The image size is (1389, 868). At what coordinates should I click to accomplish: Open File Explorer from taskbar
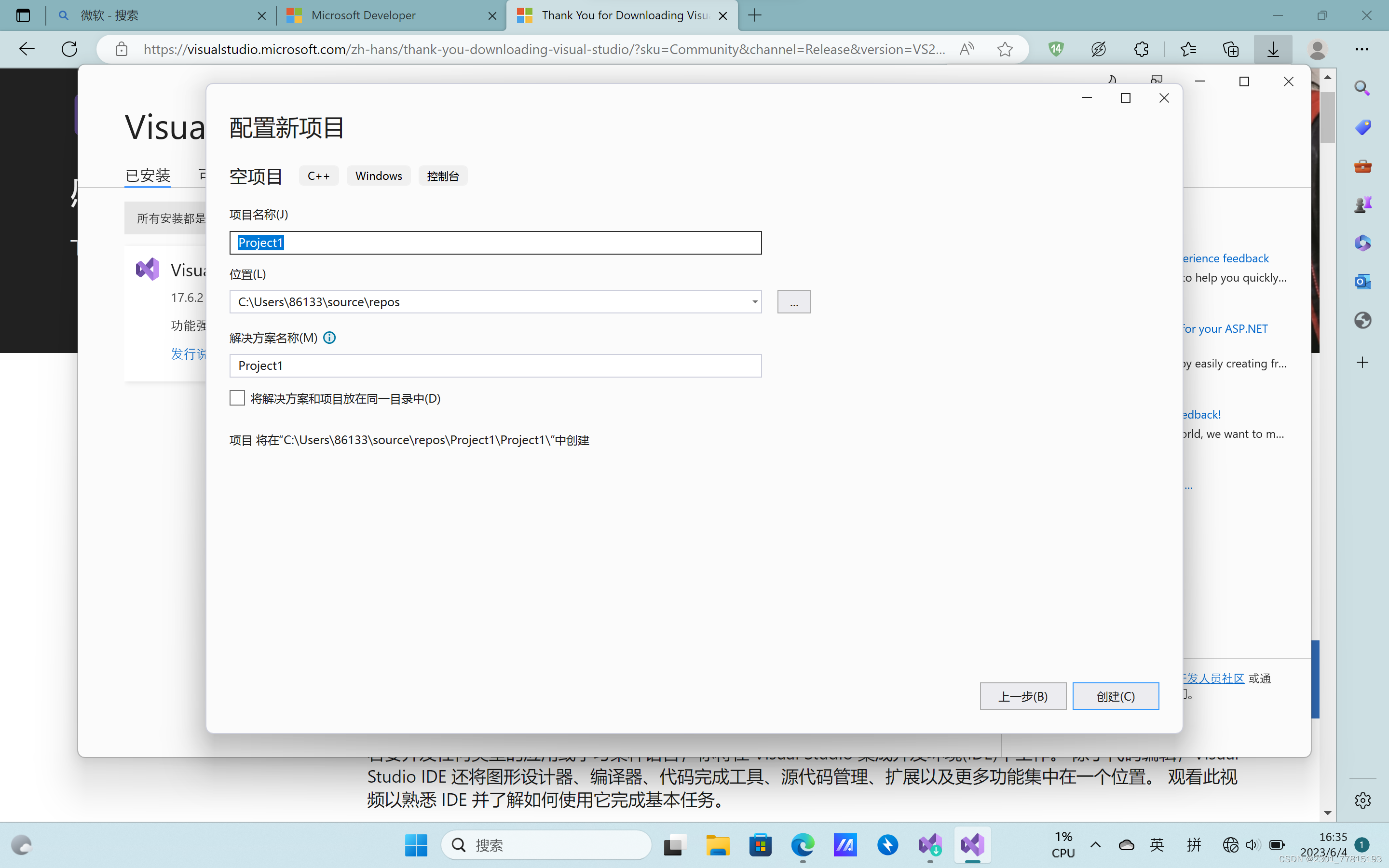[x=718, y=845]
